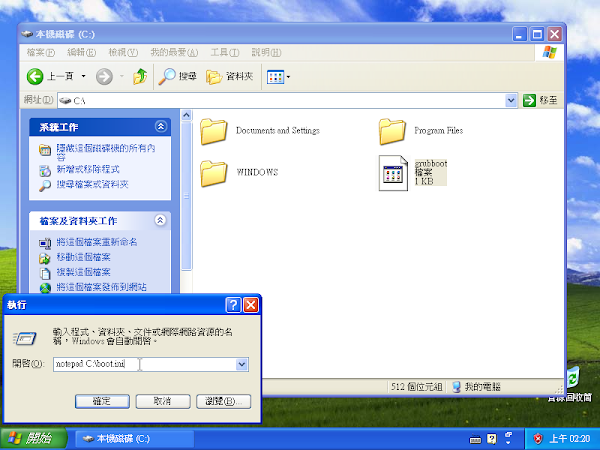Open the forward button history dropdown arrow
Screen dimensions: 600x450
[122, 77]
